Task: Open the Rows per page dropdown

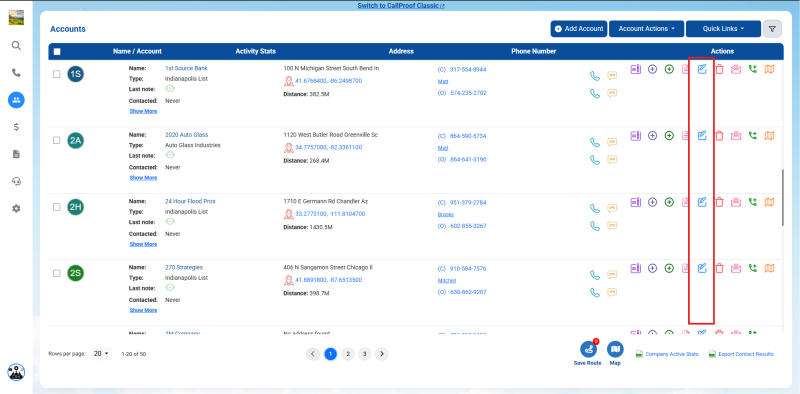Action: coord(101,354)
